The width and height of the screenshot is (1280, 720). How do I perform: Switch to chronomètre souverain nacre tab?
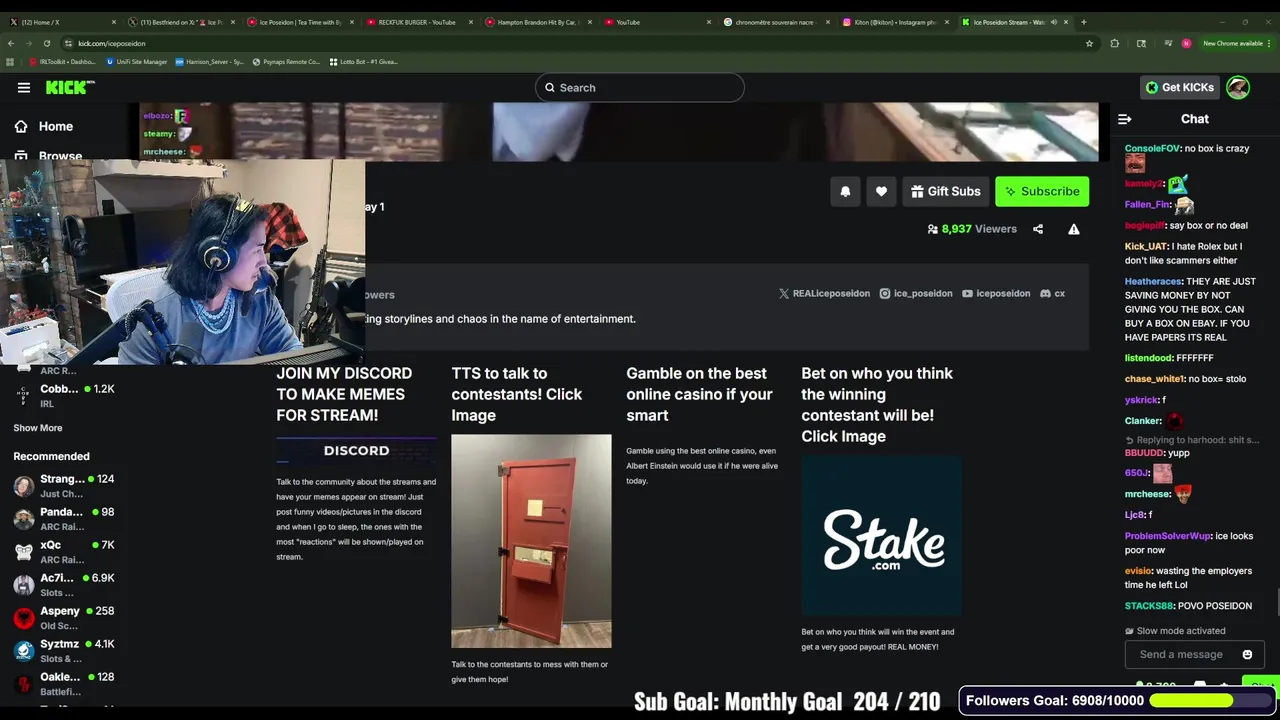pyautogui.click(x=775, y=22)
